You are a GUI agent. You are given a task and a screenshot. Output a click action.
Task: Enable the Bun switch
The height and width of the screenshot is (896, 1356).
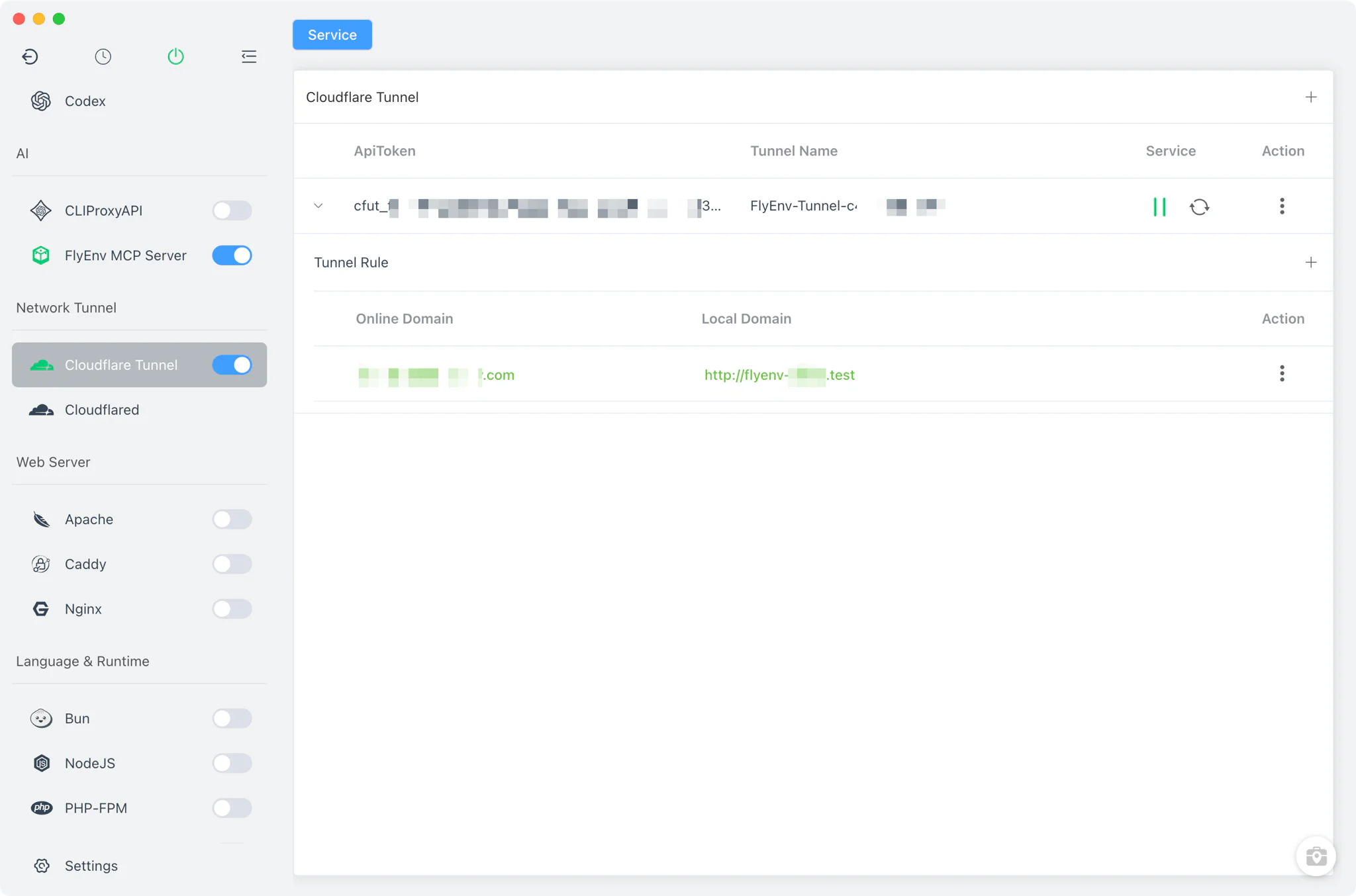click(x=232, y=719)
